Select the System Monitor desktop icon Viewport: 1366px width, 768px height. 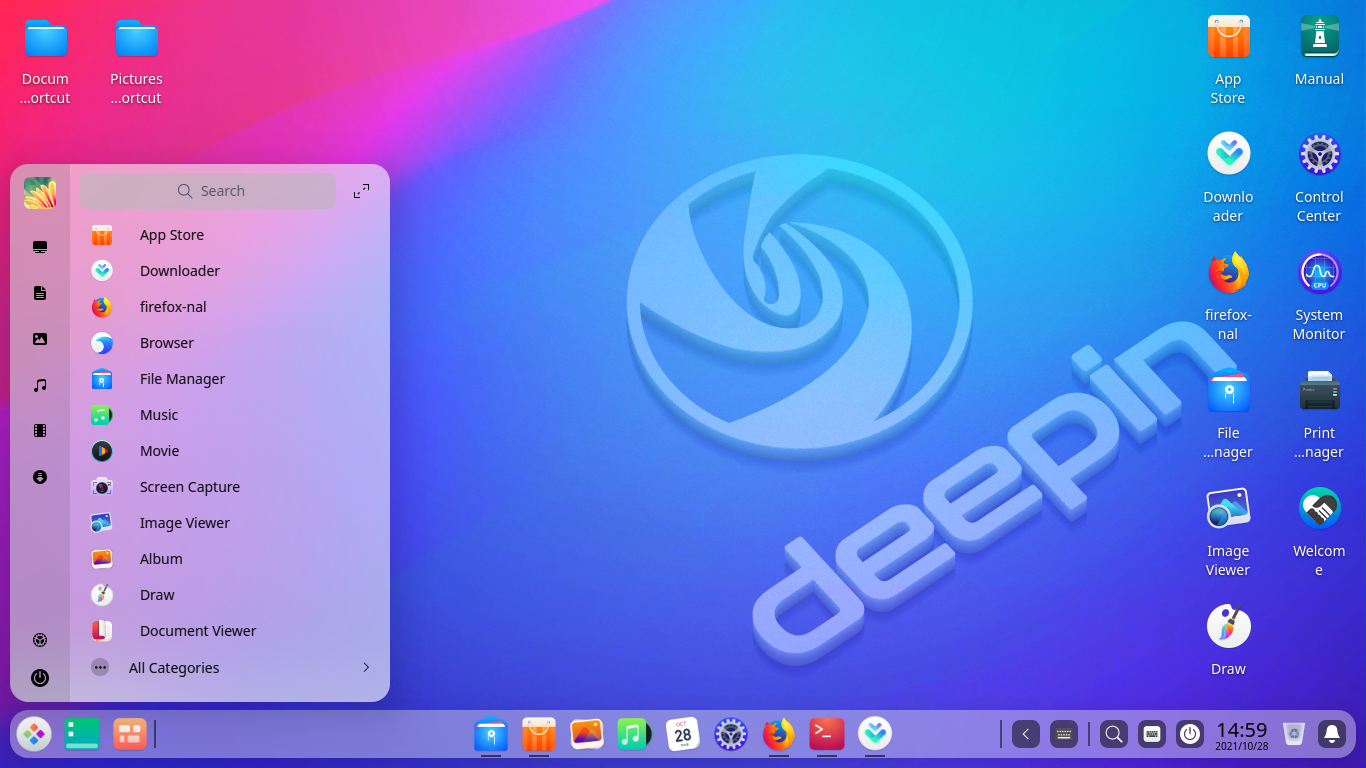point(1319,296)
